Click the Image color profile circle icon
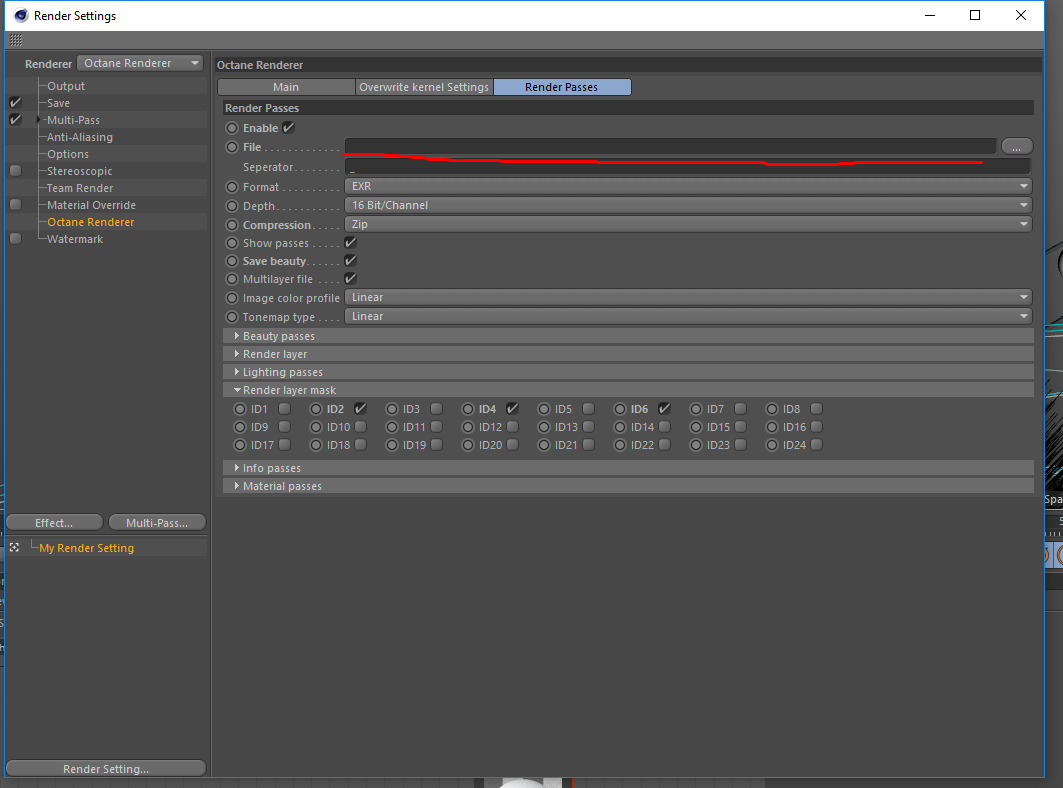Viewport: 1063px width, 788px height. coord(233,298)
